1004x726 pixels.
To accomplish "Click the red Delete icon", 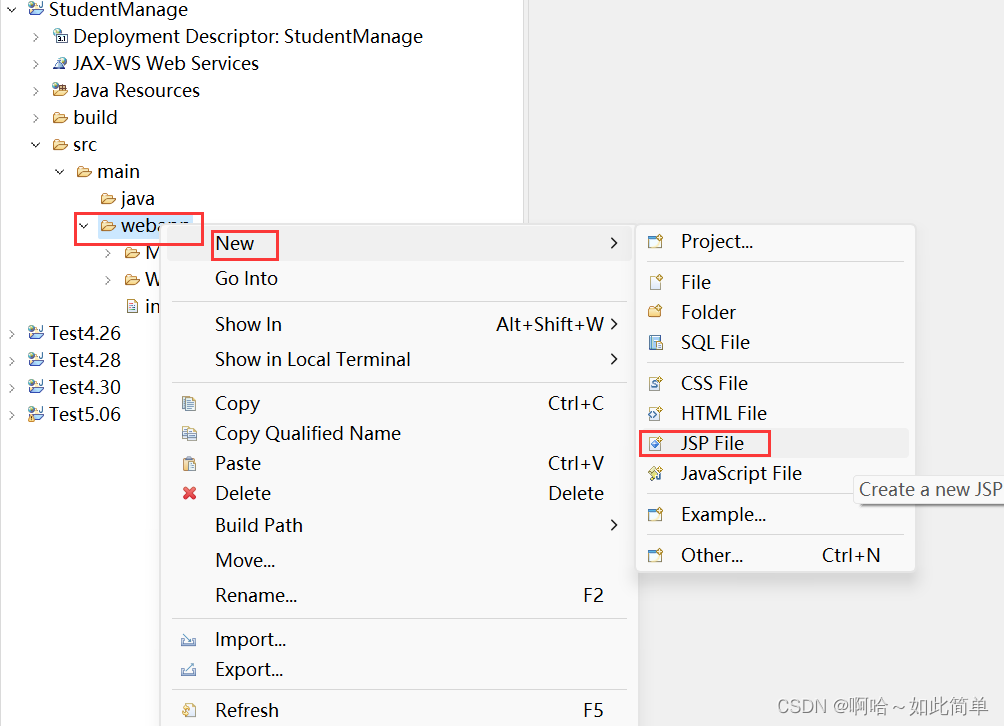I will tap(190, 493).
